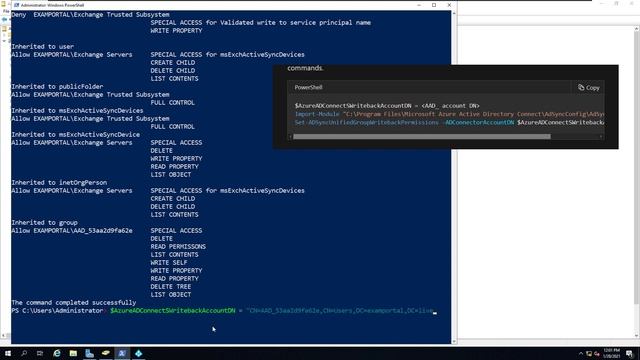The image size is (640, 360).
Task: Click the quoted DN string at the prompt
Action: click(340, 311)
